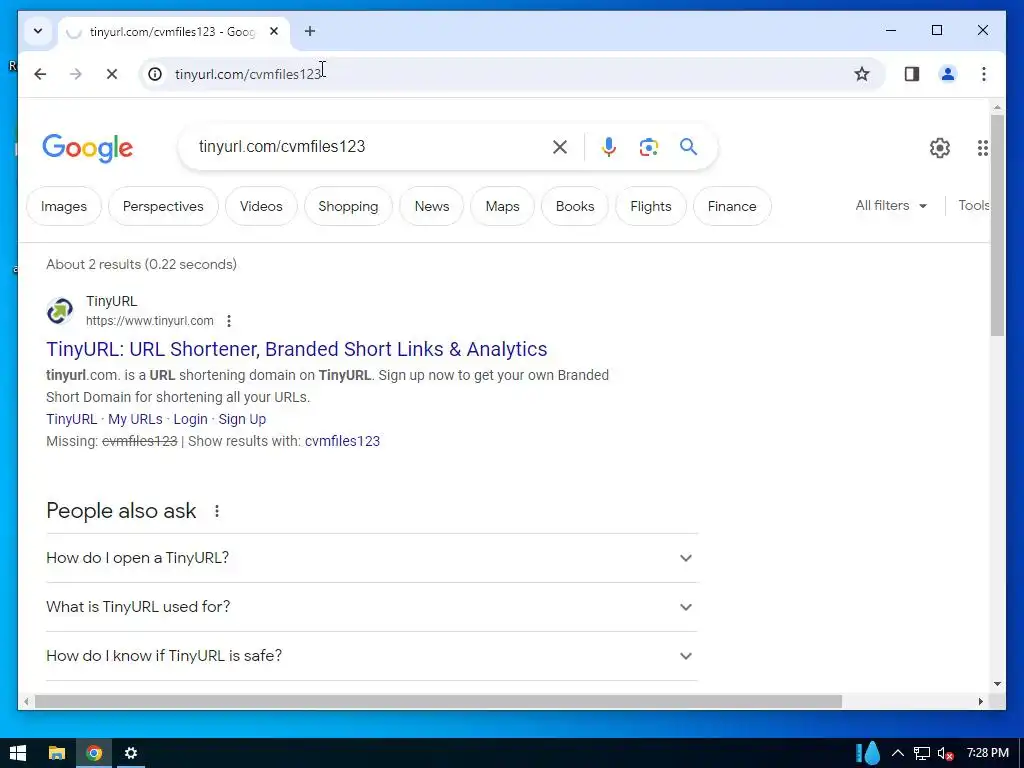1024x768 pixels.
Task: Expand 'What is TinyURL used for?'
Action: coord(372,607)
